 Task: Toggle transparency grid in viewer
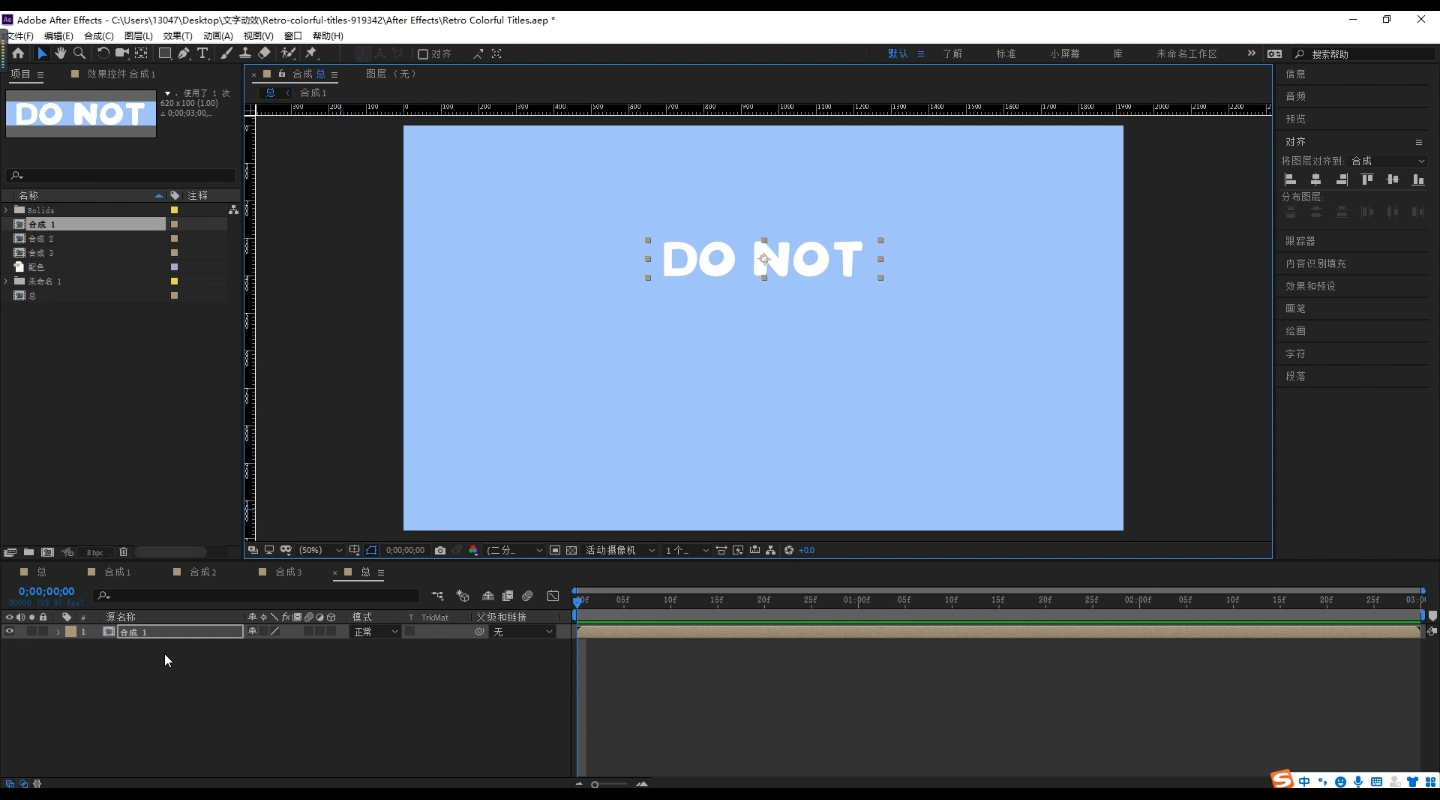coord(571,551)
